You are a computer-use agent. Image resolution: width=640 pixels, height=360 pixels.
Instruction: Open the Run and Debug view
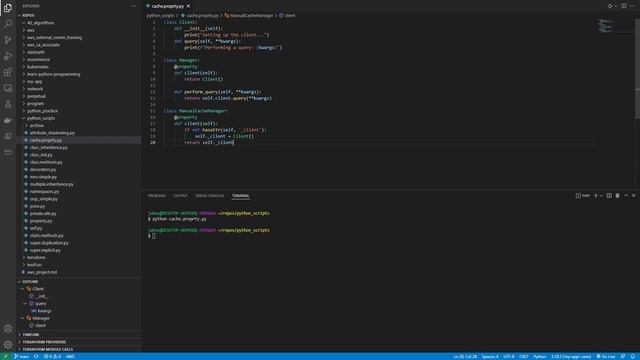coord(8,56)
